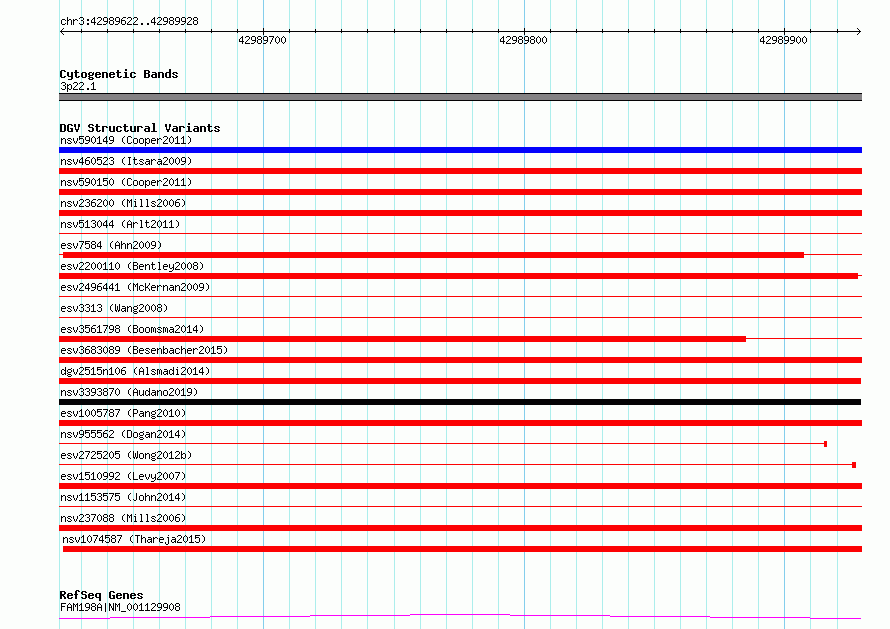The width and height of the screenshot is (890, 629).
Task: Click the red bar under nsv1074587
Action: point(462,549)
